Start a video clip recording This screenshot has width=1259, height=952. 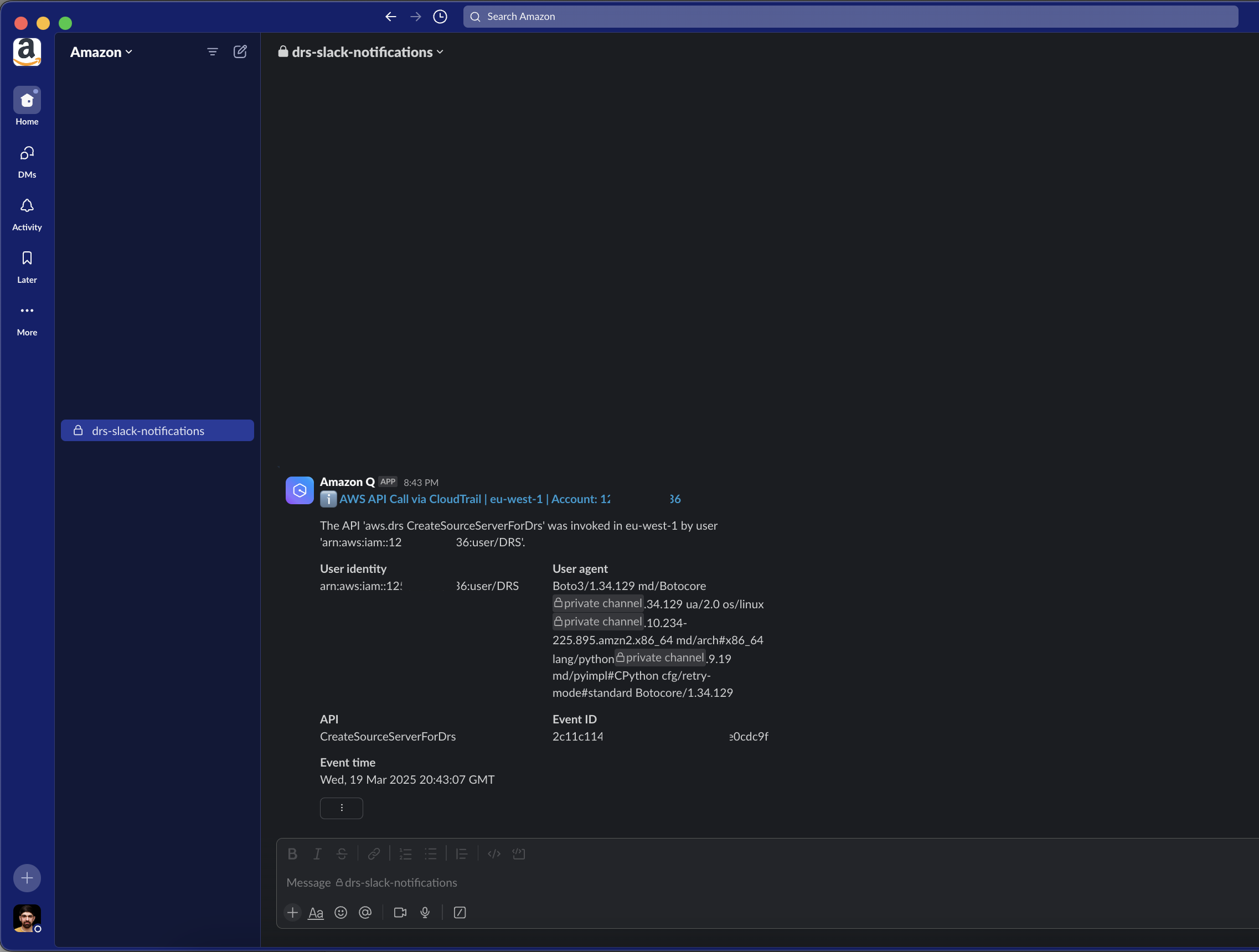400,913
